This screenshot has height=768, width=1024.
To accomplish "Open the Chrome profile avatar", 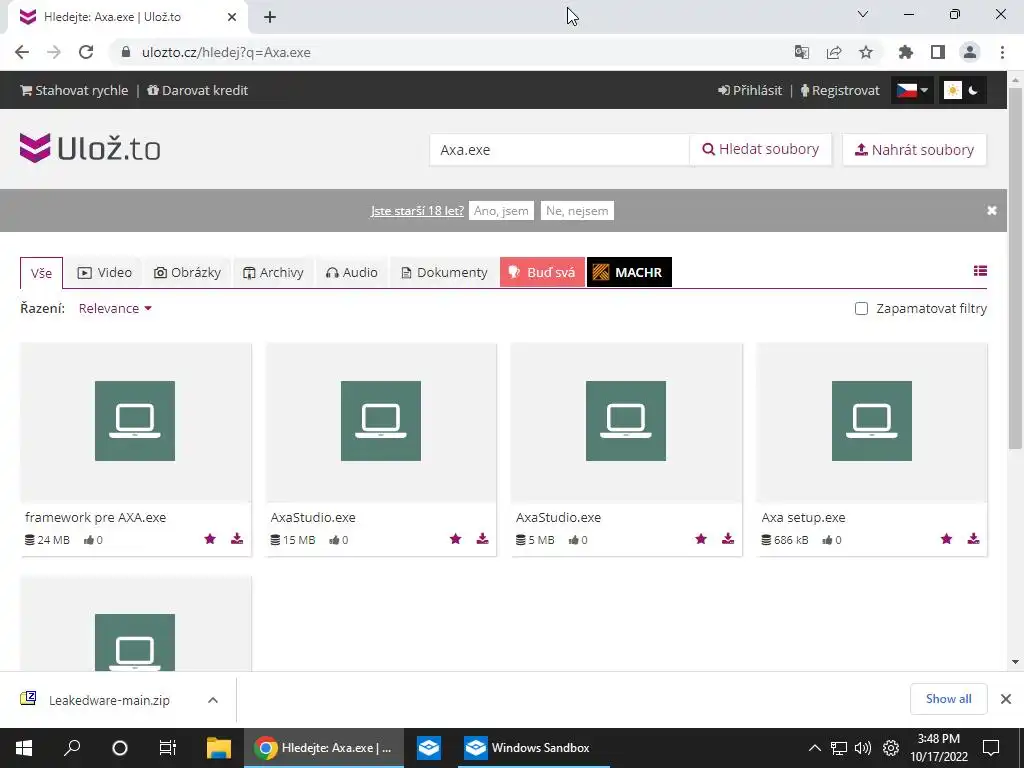I will coord(970,52).
